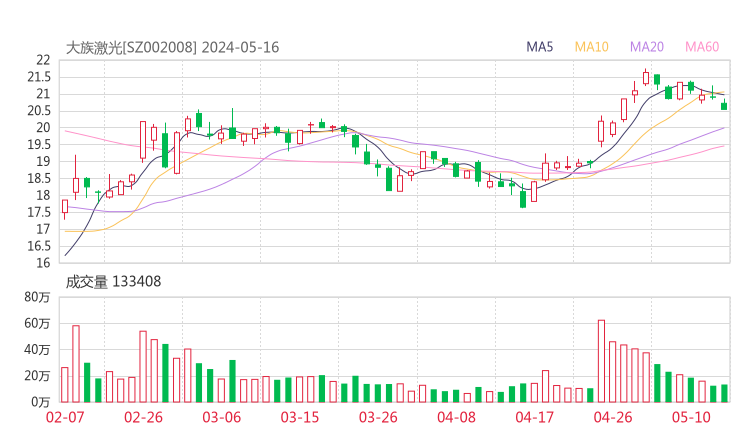
Task: Click the chart title 大族激光[SZ002008] 2024-05-16
Action: click(172, 48)
